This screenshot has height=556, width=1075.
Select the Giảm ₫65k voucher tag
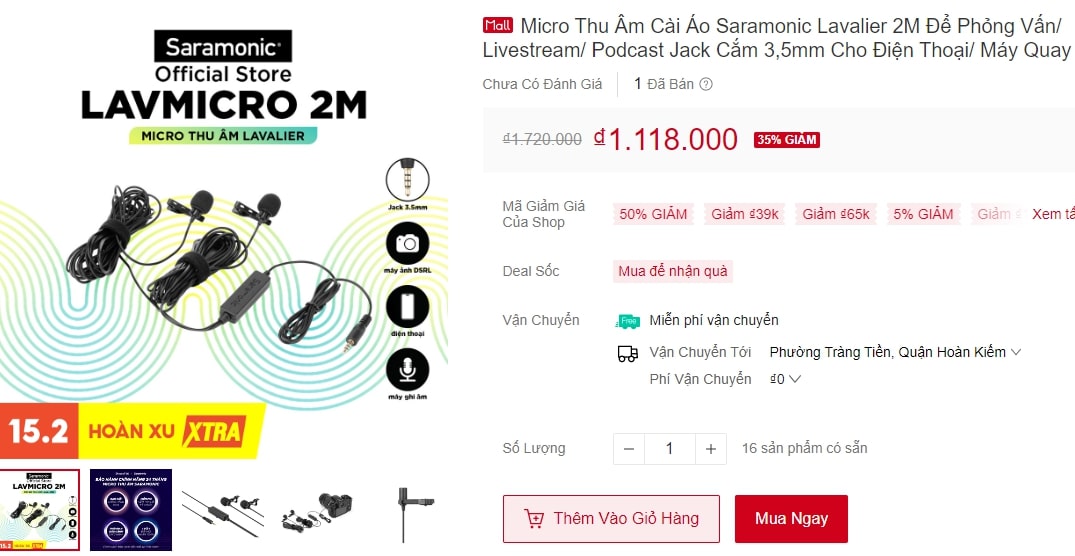836,214
